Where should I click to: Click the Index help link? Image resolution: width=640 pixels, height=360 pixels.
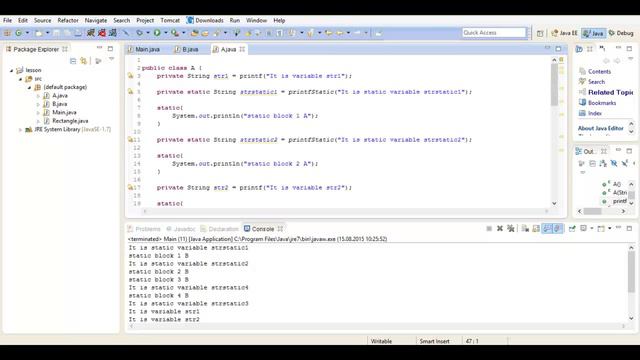595,113
